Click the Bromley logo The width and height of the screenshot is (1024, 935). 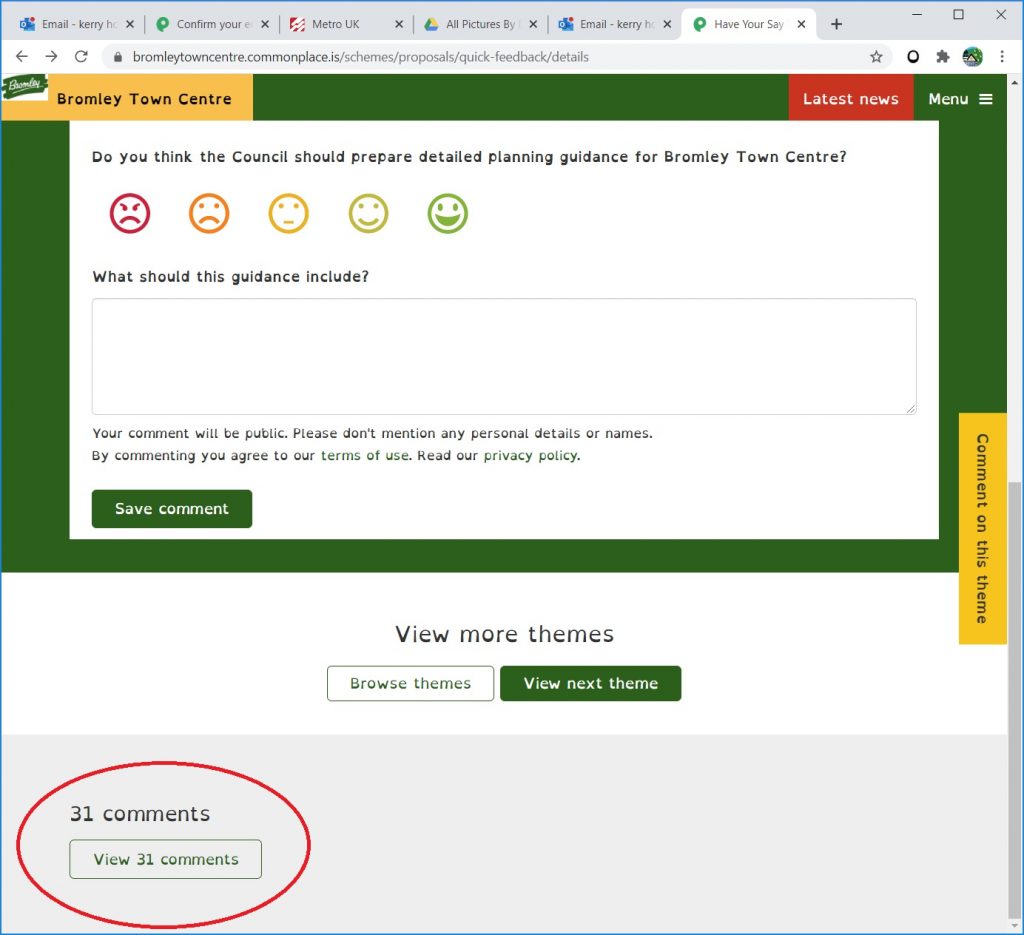click(24, 86)
